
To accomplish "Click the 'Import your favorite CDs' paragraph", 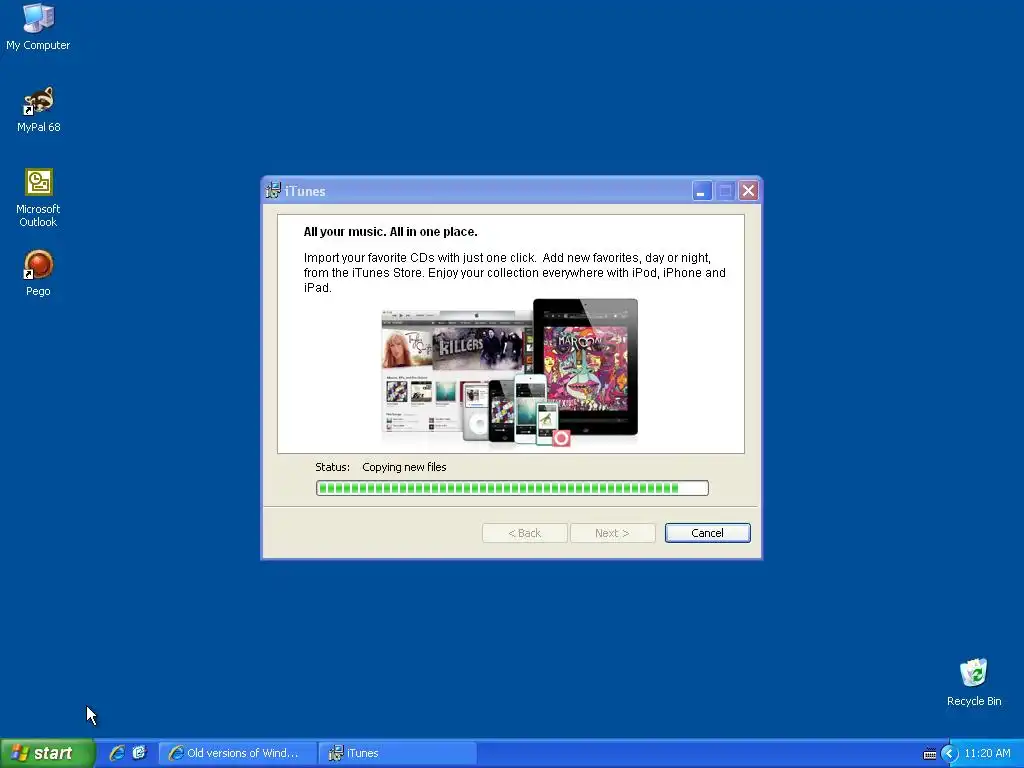I will 515,272.
